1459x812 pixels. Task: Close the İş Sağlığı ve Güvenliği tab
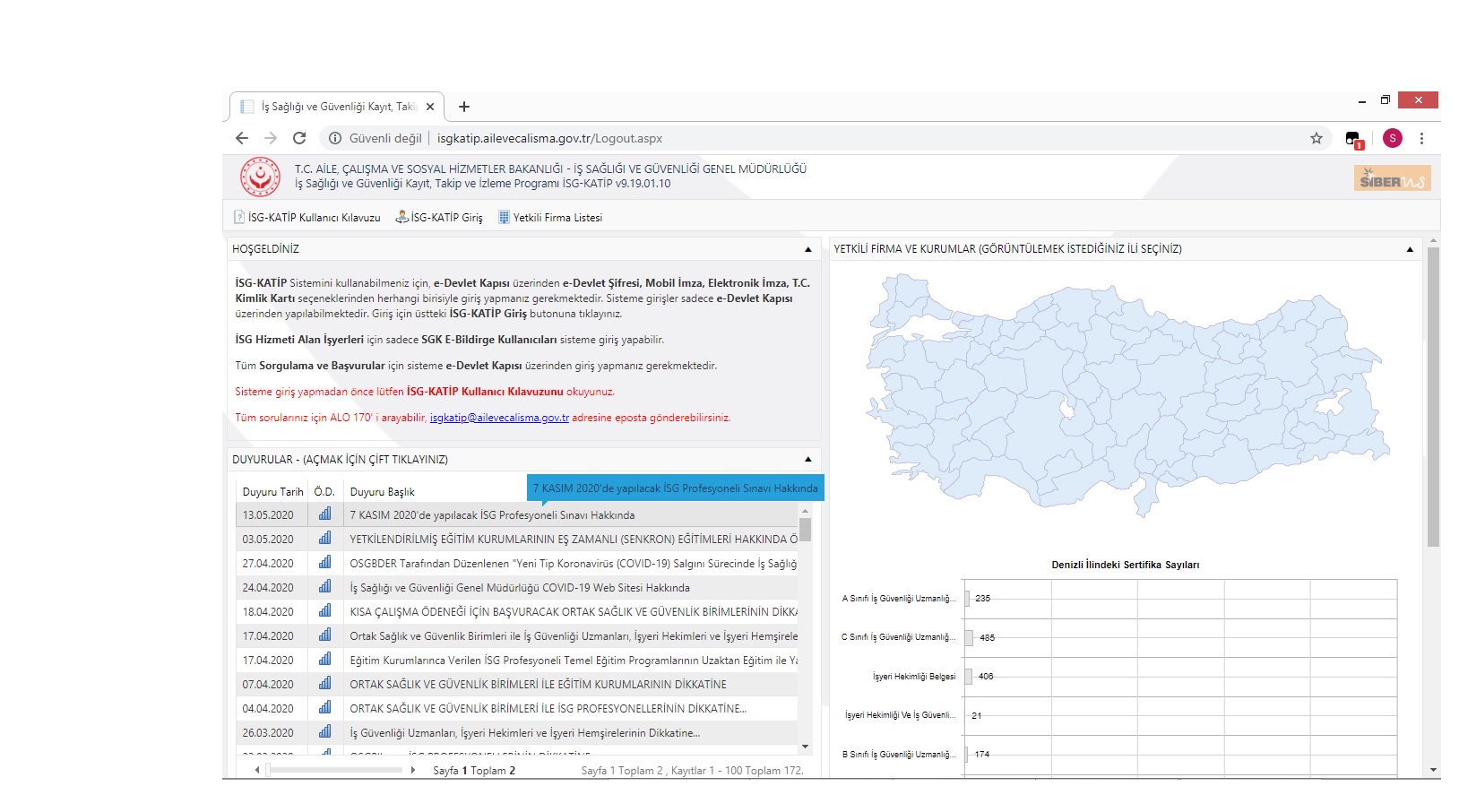[430, 107]
